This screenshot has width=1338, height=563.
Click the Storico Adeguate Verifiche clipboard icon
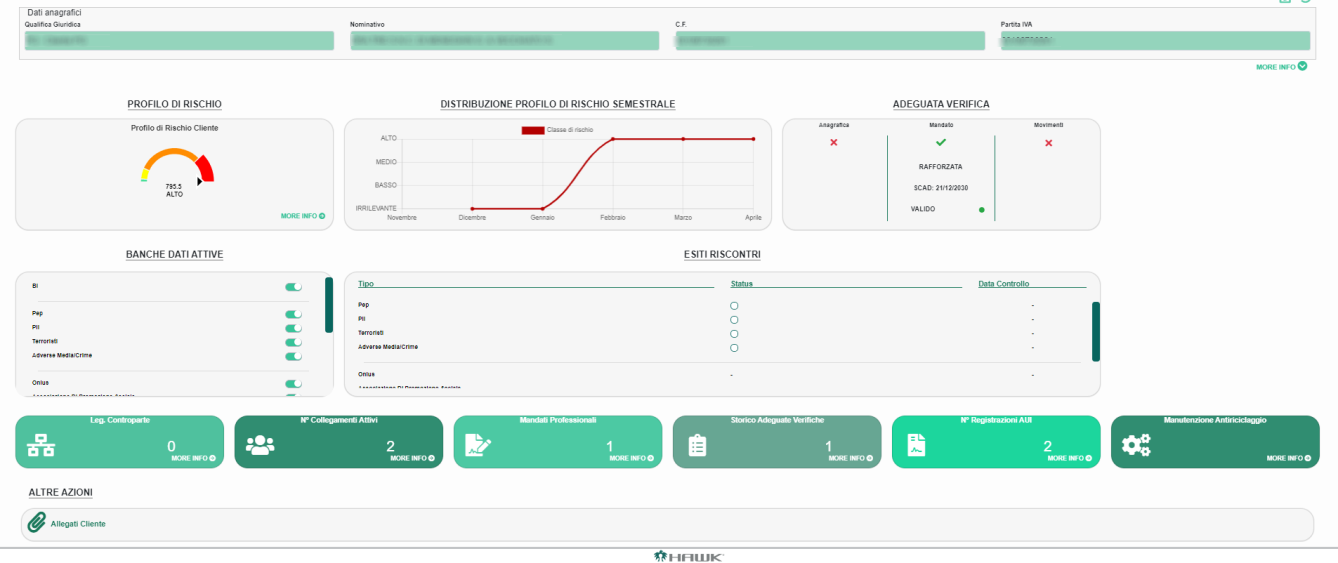tap(697, 447)
